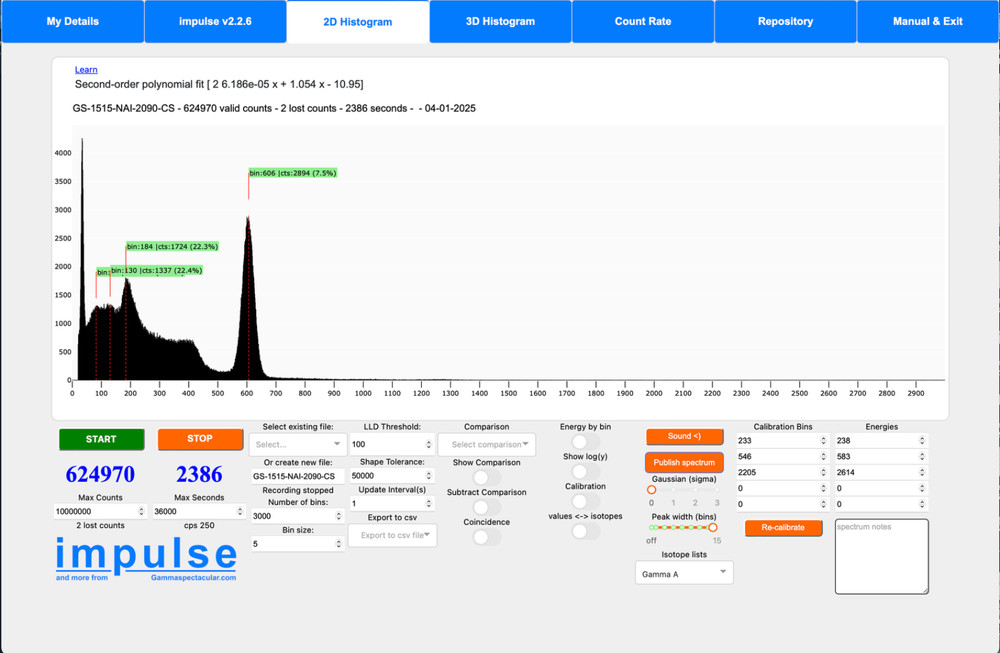1000x653 pixels.
Task: Click the bin:606 peak label on histogram
Action: [293, 173]
